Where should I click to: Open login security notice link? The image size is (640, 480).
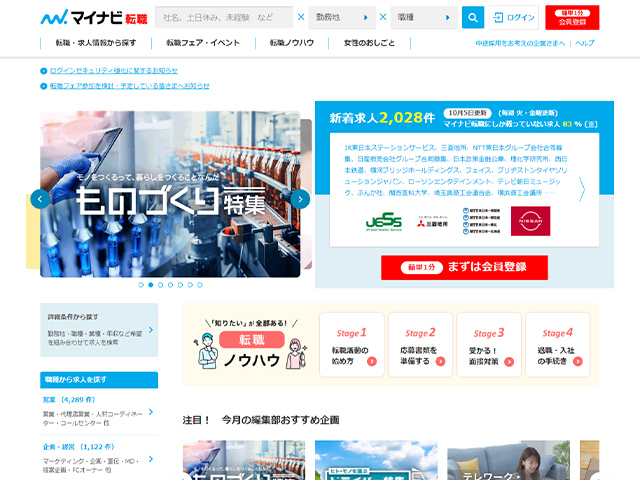pos(114,71)
